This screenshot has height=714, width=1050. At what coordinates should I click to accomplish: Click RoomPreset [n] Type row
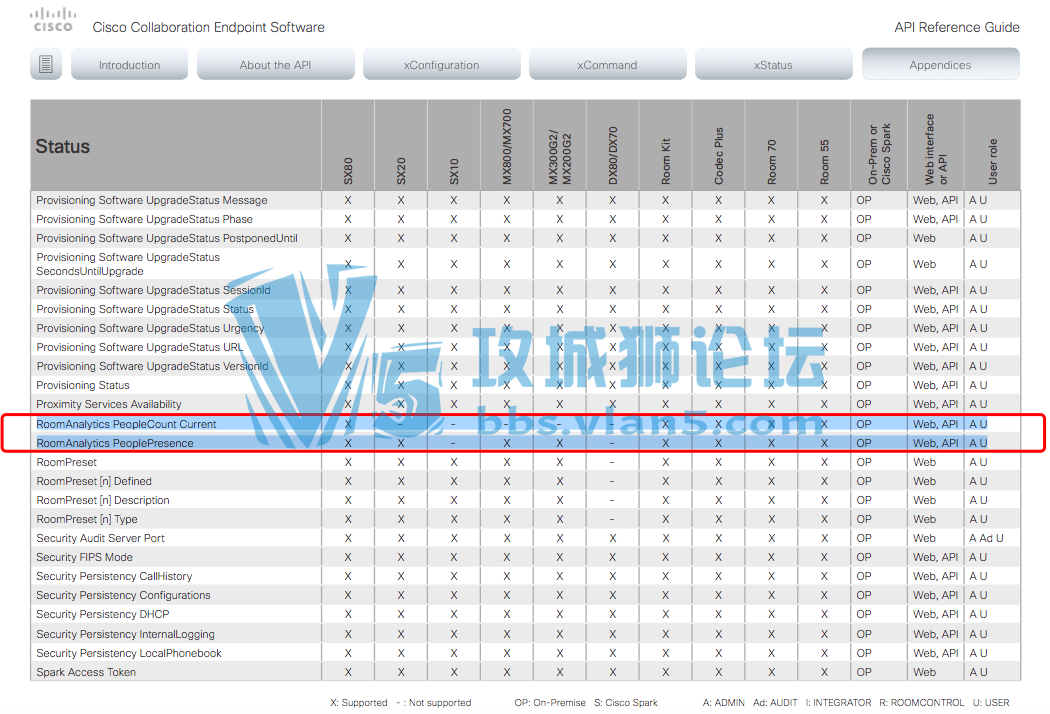click(526, 519)
